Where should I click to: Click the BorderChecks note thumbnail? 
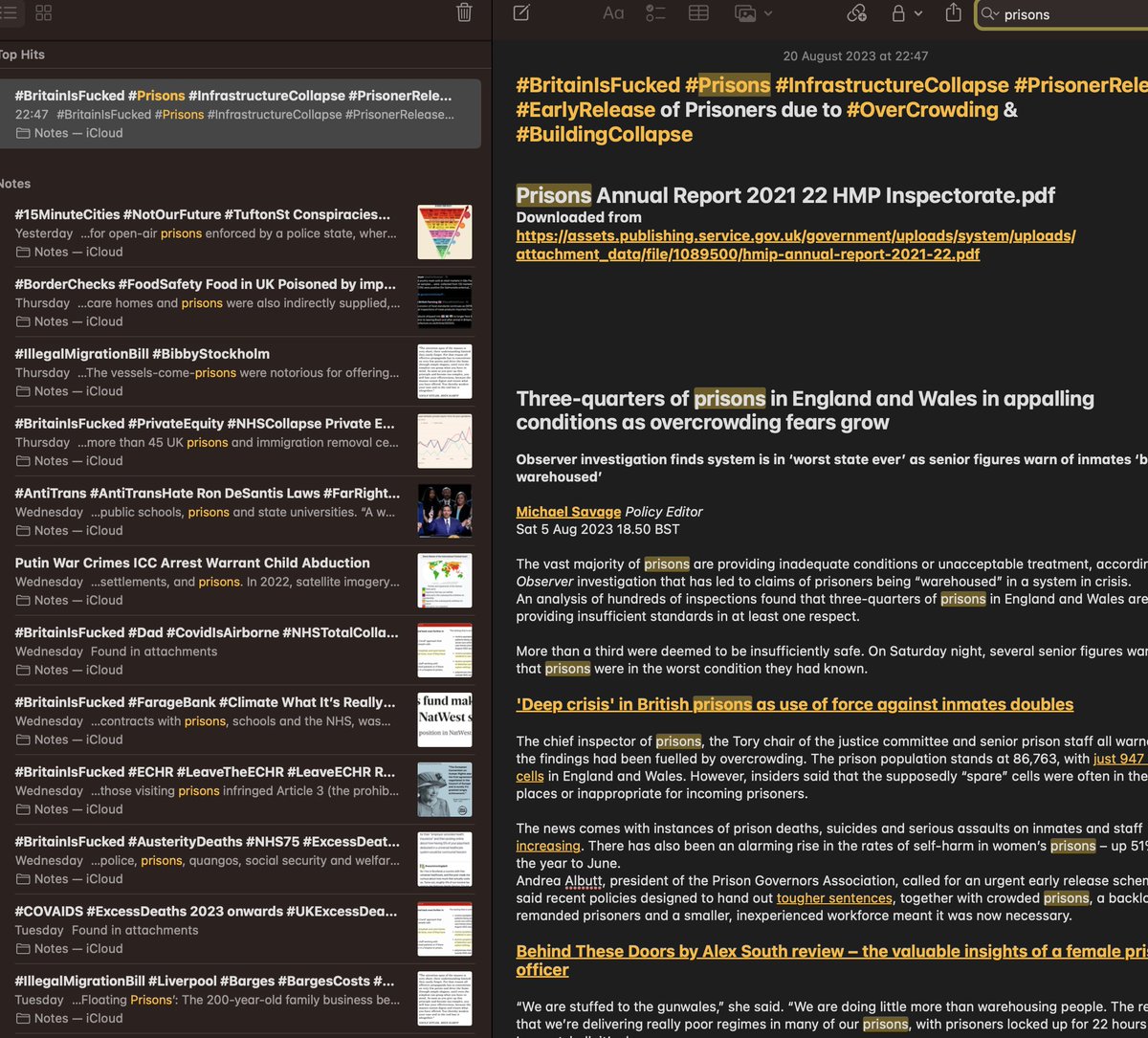(445, 302)
